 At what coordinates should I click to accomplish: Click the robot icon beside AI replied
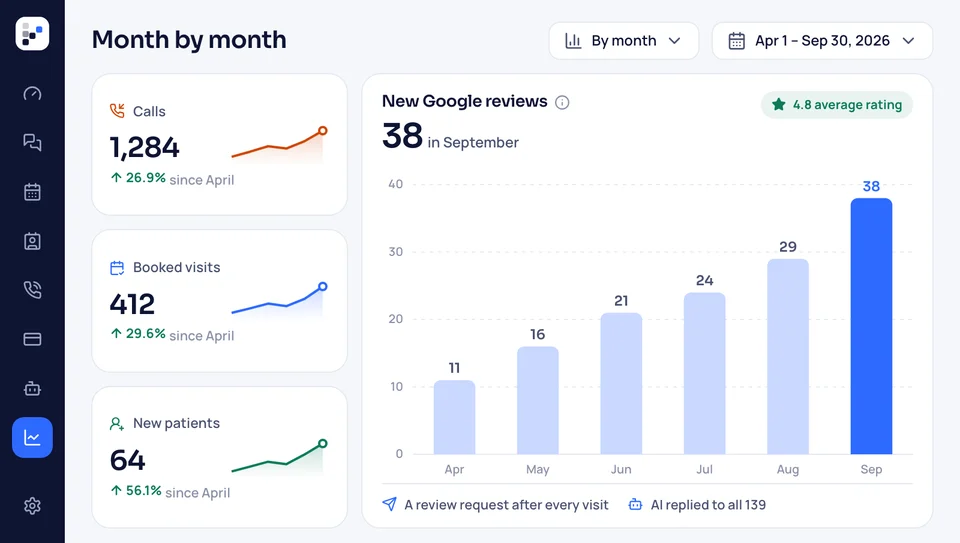[636, 505]
